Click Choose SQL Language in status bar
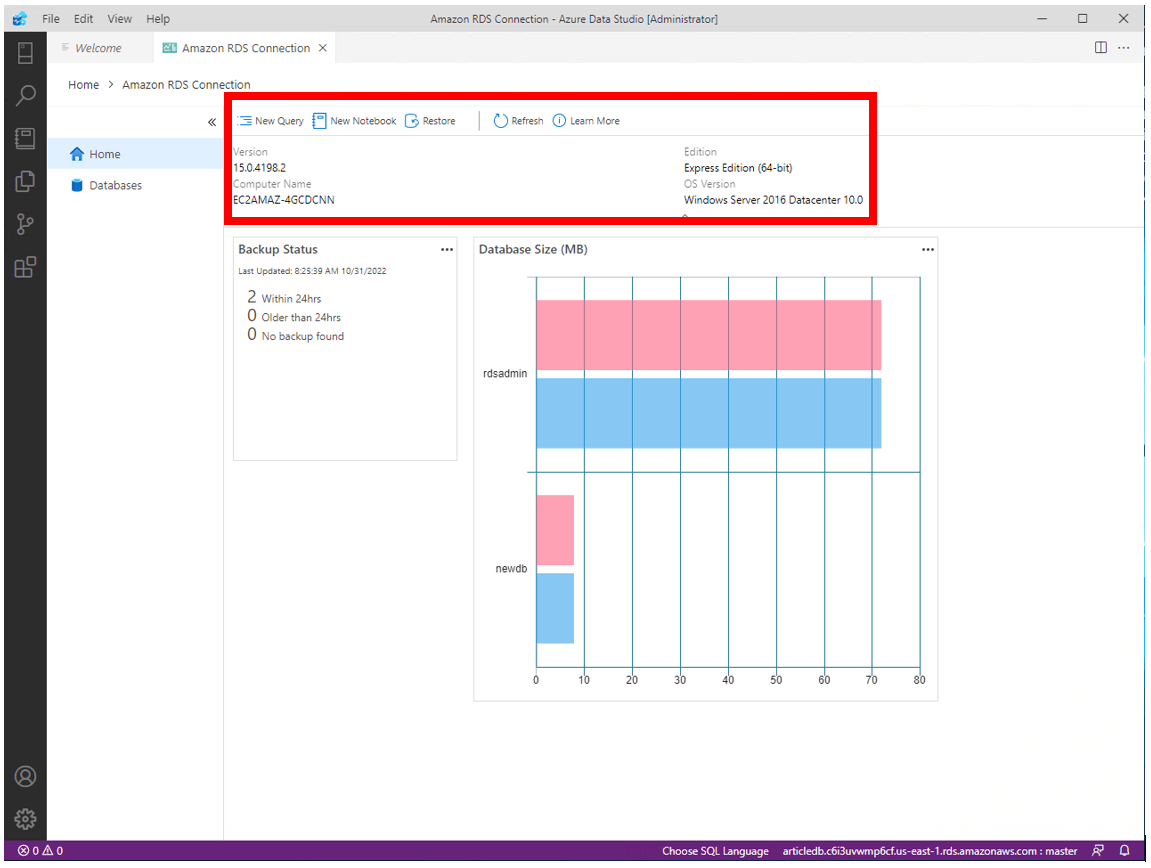Image resolution: width=1151 pixels, height=868 pixels. [x=715, y=850]
